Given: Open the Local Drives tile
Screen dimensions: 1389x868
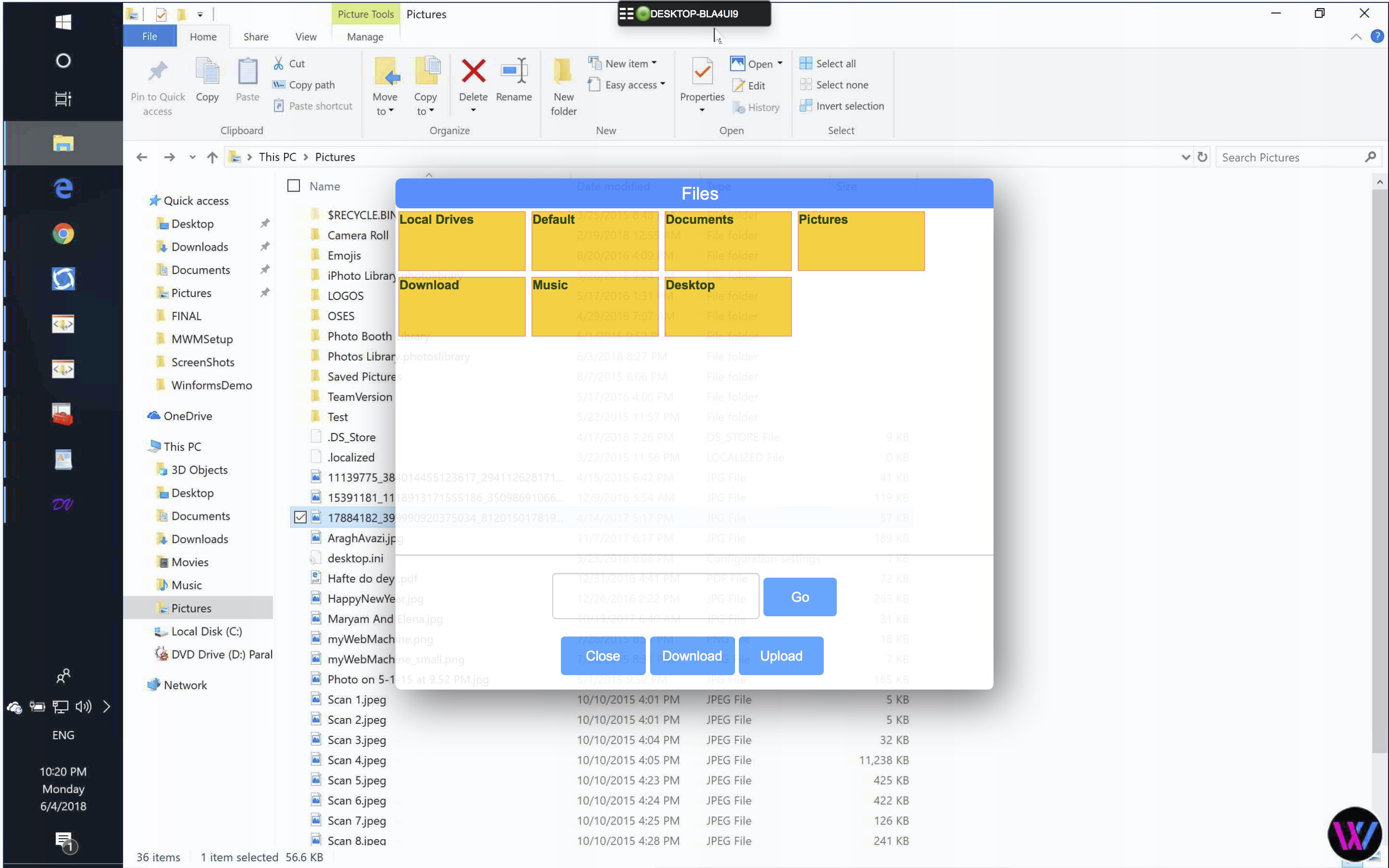Looking at the screenshot, I should point(462,241).
